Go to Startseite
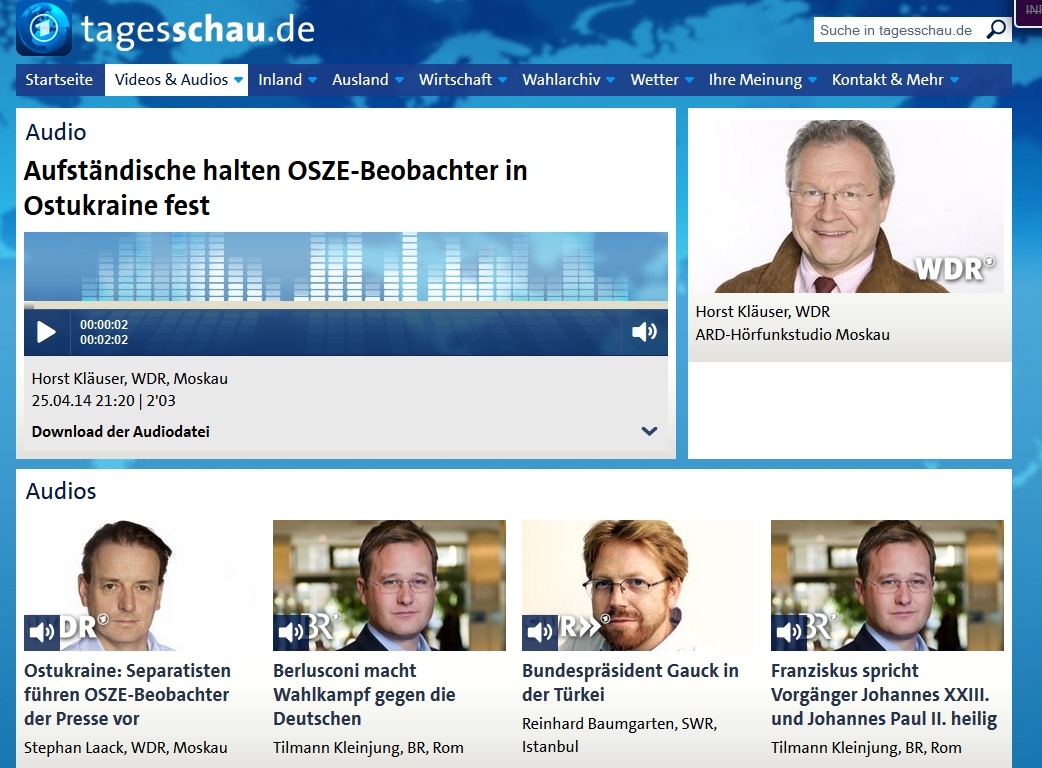Image resolution: width=1042 pixels, height=768 pixels. tap(59, 80)
